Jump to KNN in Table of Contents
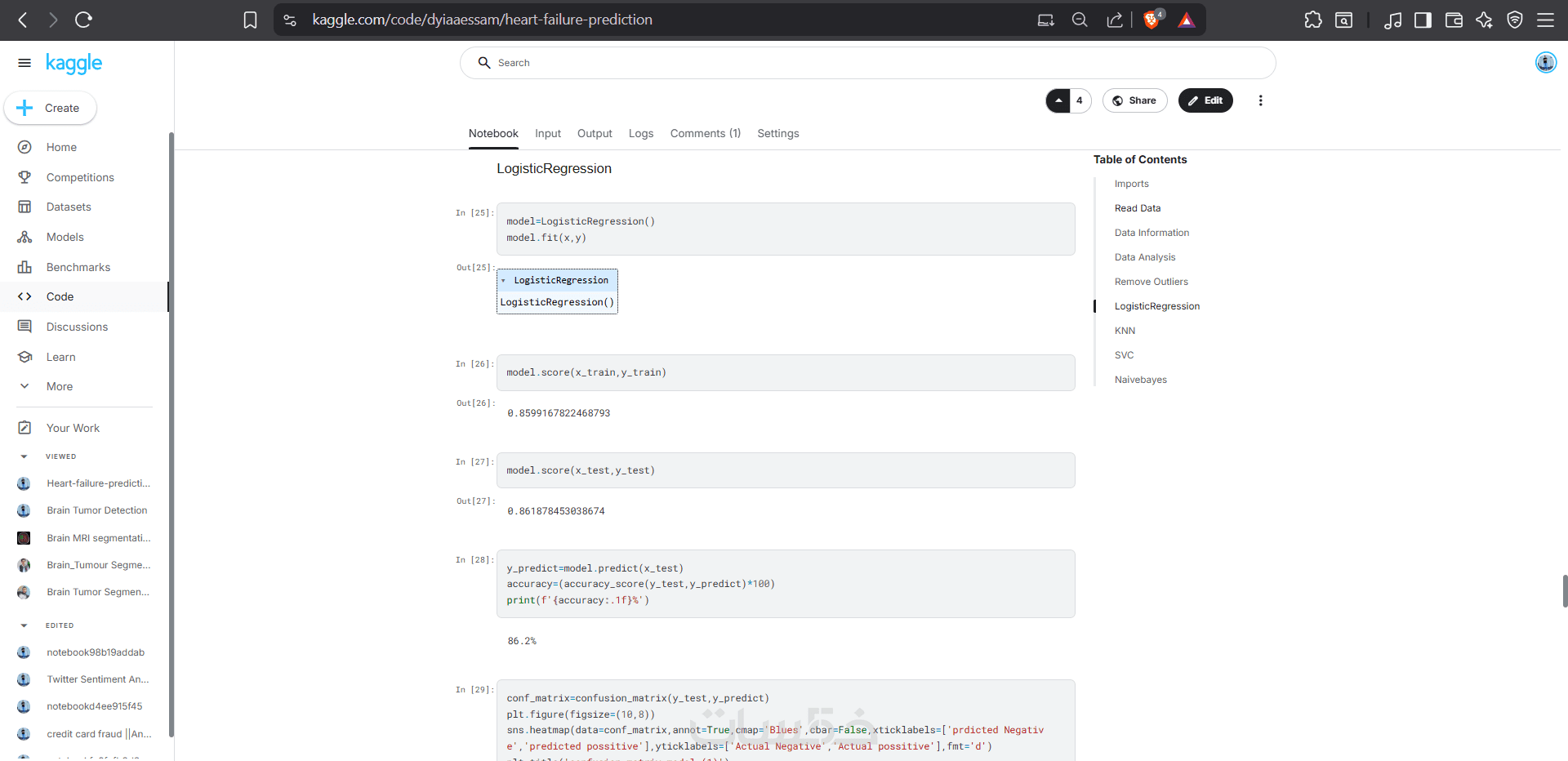This screenshot has width=1568, height=761. pyautogui.click(x=1125, y=331)
